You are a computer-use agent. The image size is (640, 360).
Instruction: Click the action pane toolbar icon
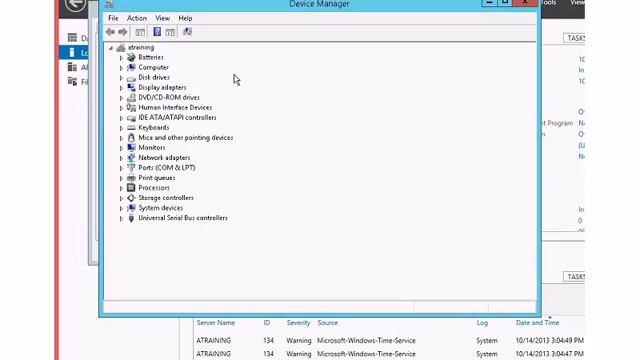(x=170, y=32)
